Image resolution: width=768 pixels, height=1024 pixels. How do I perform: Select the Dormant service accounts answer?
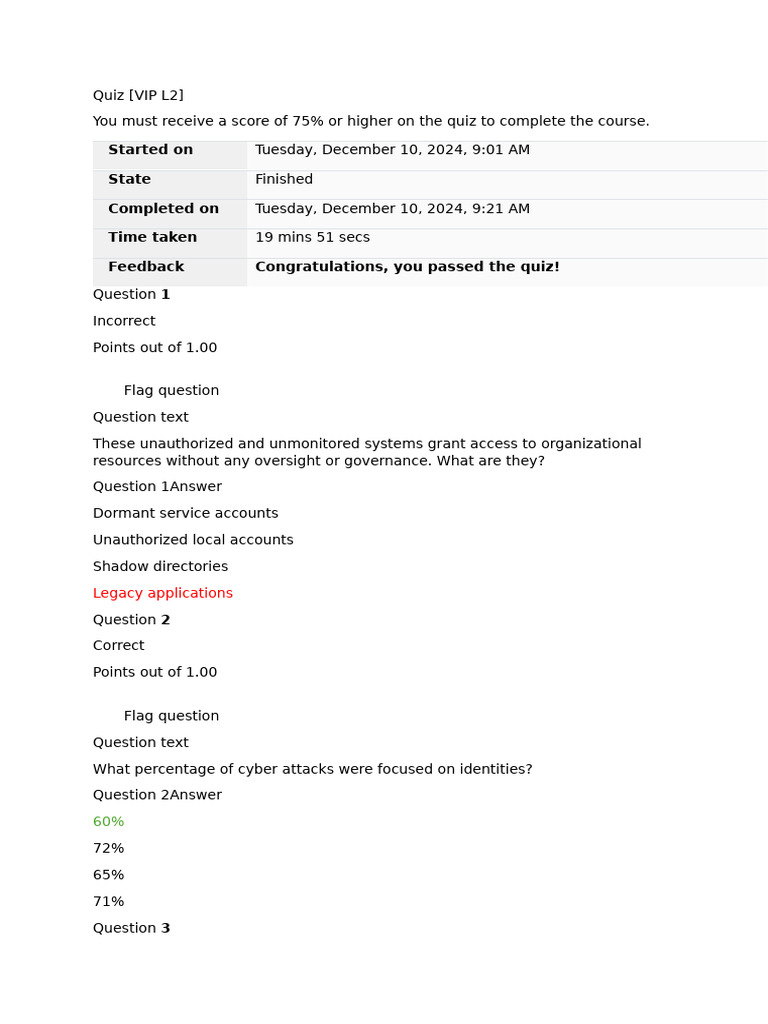[x=185, y=513]
